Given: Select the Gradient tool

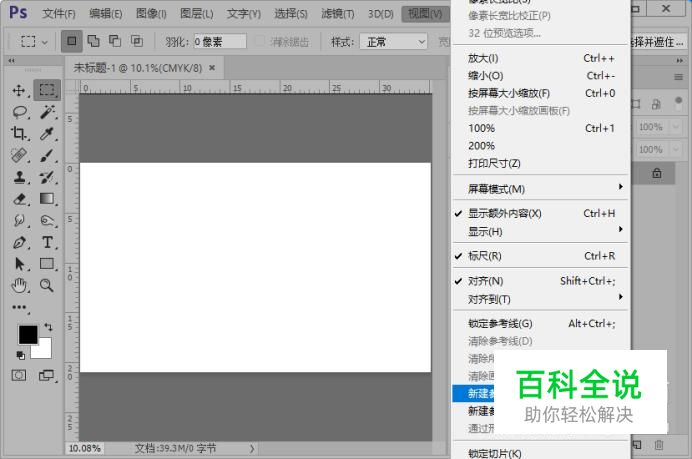Looking at the screenshot, I should [47, 199].
